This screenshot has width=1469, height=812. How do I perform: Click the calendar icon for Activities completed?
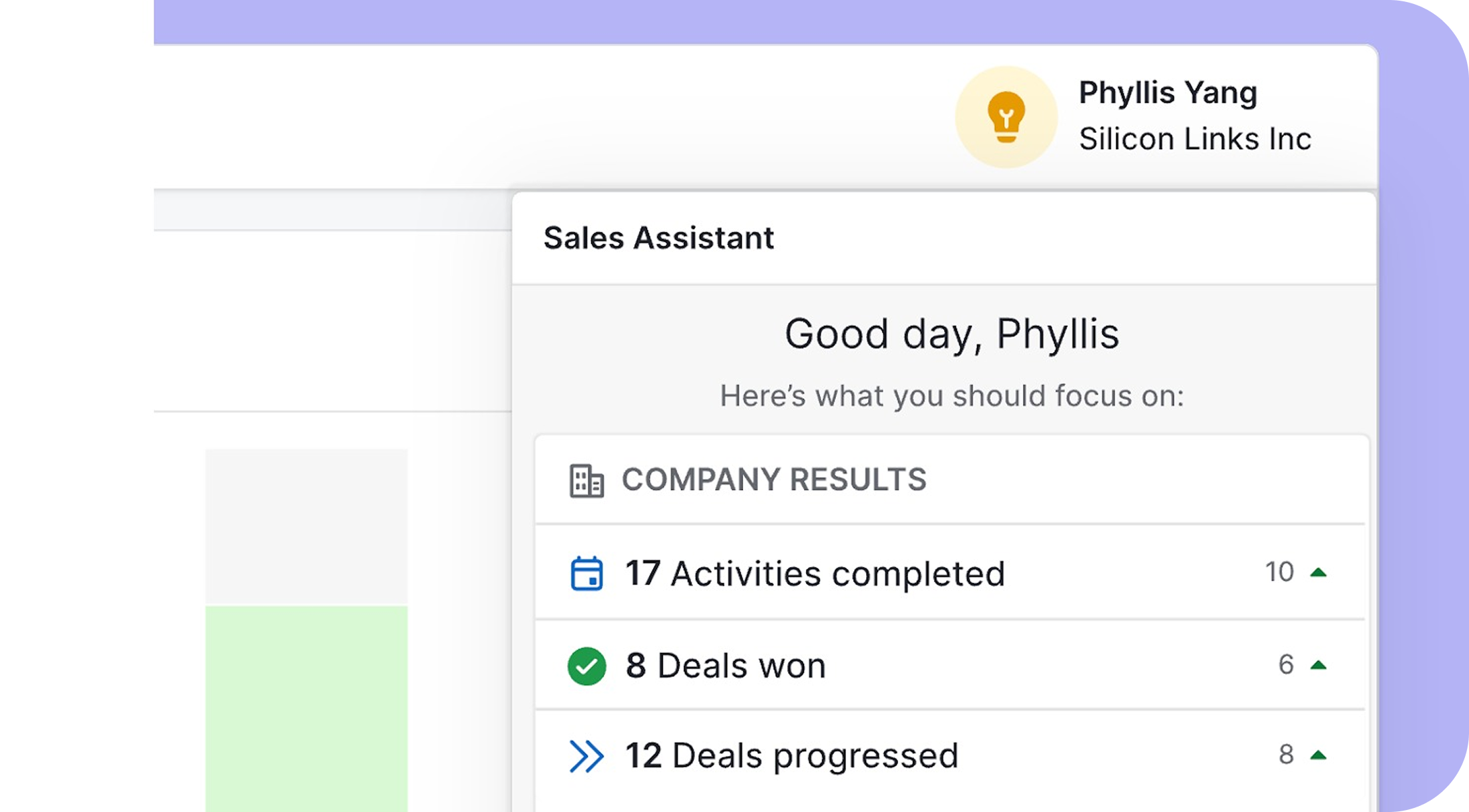(586, 574)
